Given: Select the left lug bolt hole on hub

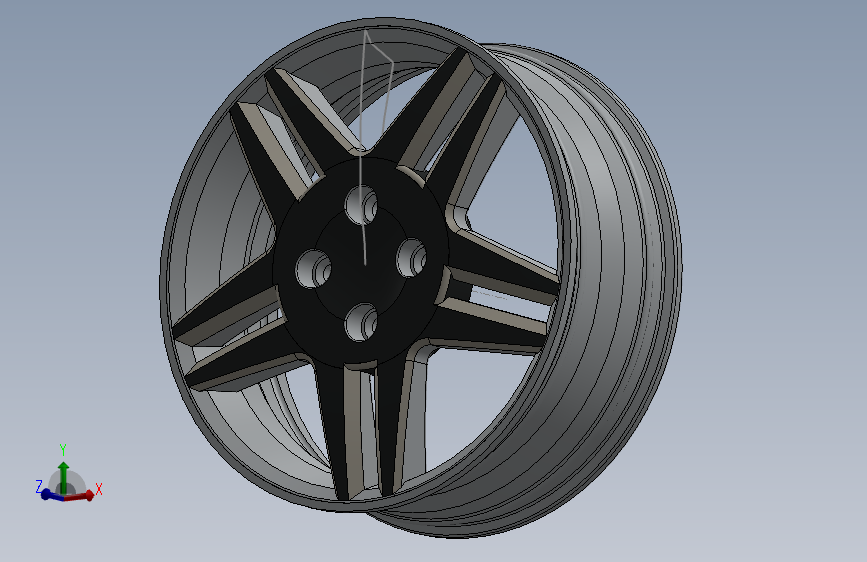Looking at the screenshot, I should coord(314,269).
